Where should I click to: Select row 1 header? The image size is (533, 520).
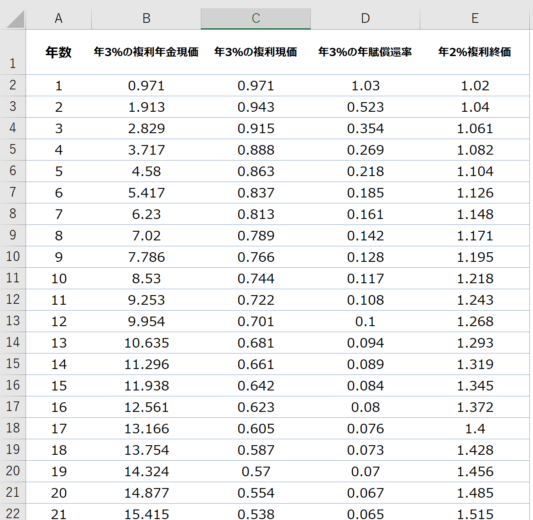click(13, 52)
